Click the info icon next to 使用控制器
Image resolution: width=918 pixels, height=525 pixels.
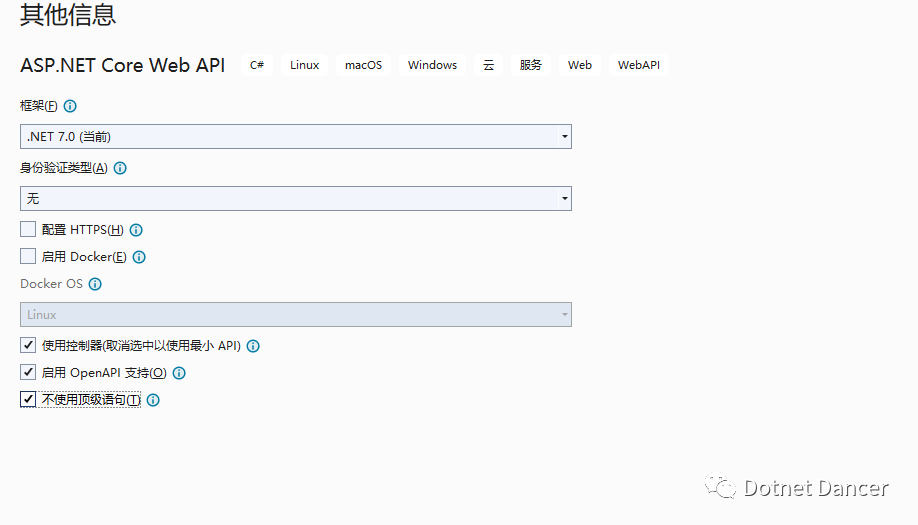tap(253, 346)
